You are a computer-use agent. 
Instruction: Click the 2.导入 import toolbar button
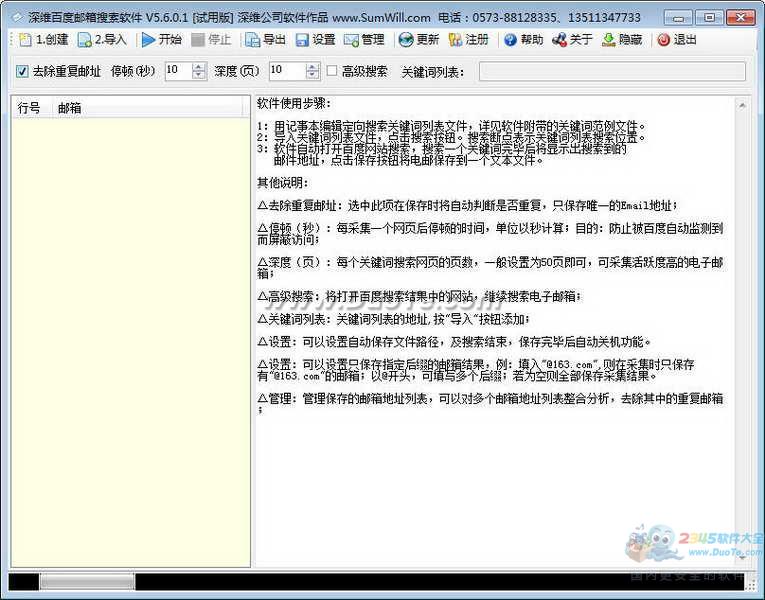point(102,40)
